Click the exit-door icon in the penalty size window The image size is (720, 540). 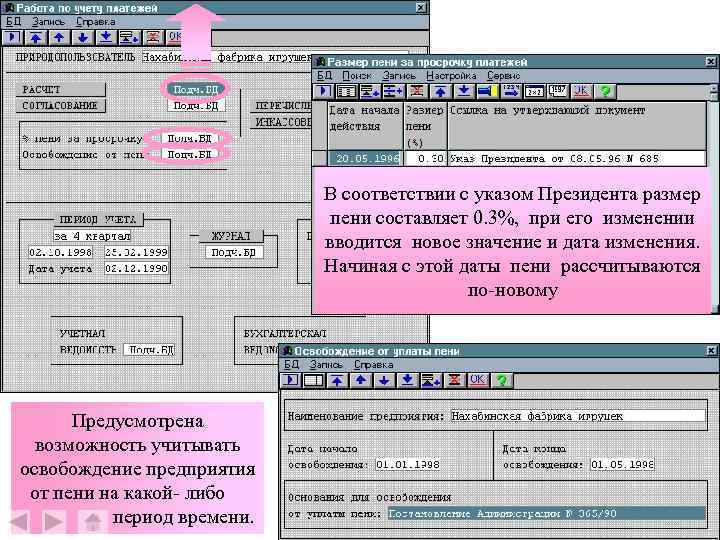323,91
